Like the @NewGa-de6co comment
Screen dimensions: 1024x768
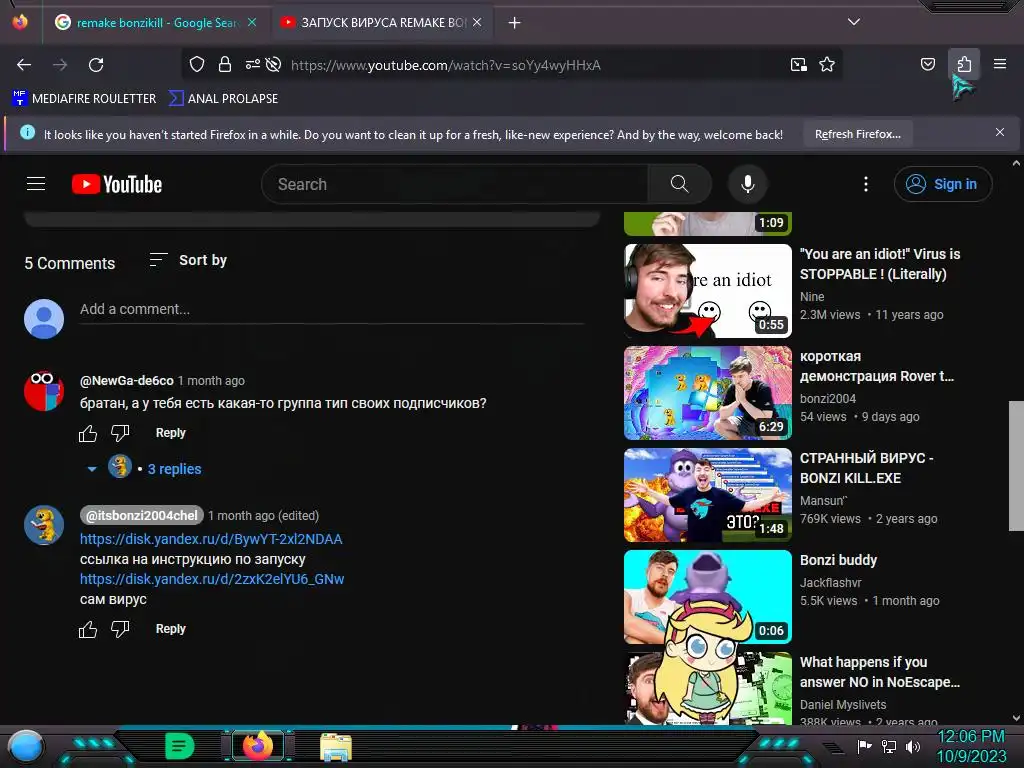point(88,433)
